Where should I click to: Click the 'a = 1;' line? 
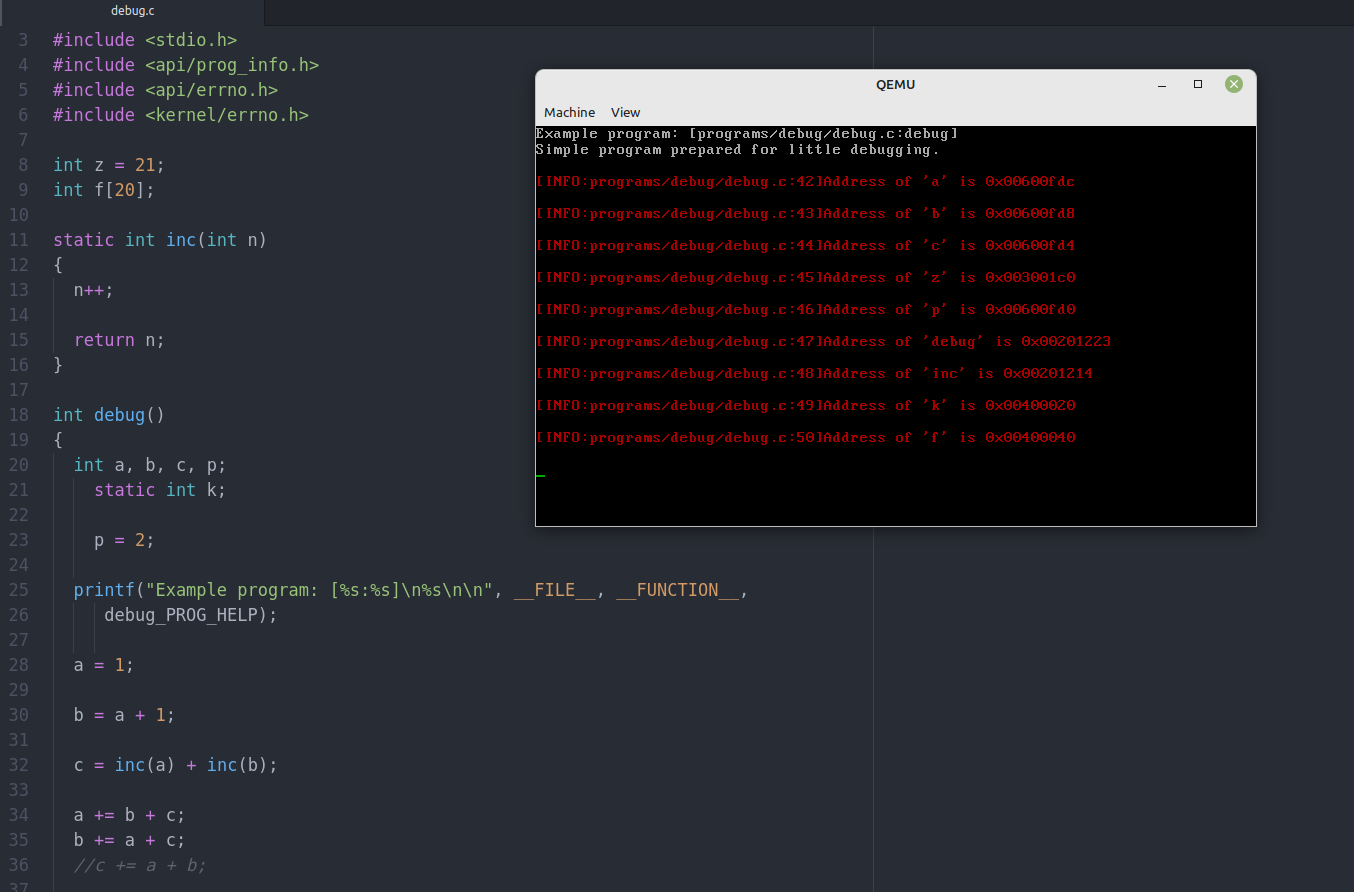104,665
